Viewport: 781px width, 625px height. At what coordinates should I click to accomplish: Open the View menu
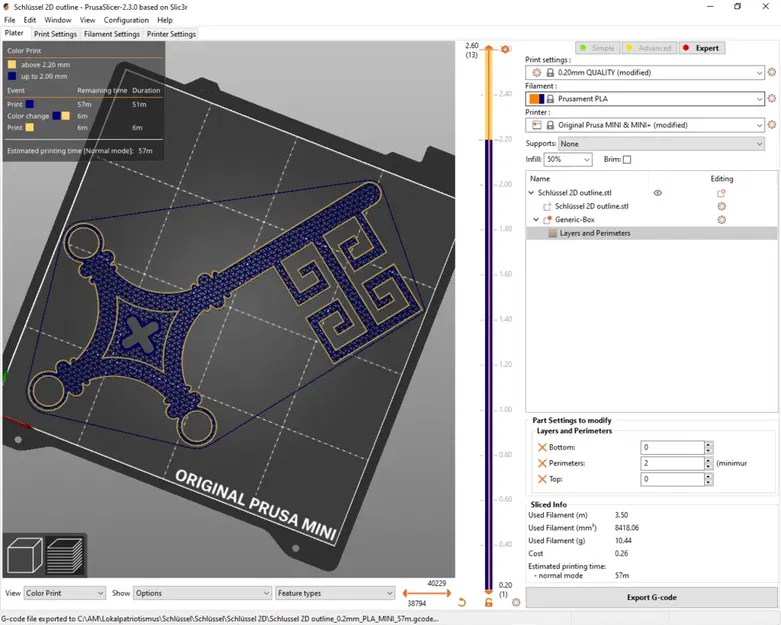click(87, 20)
